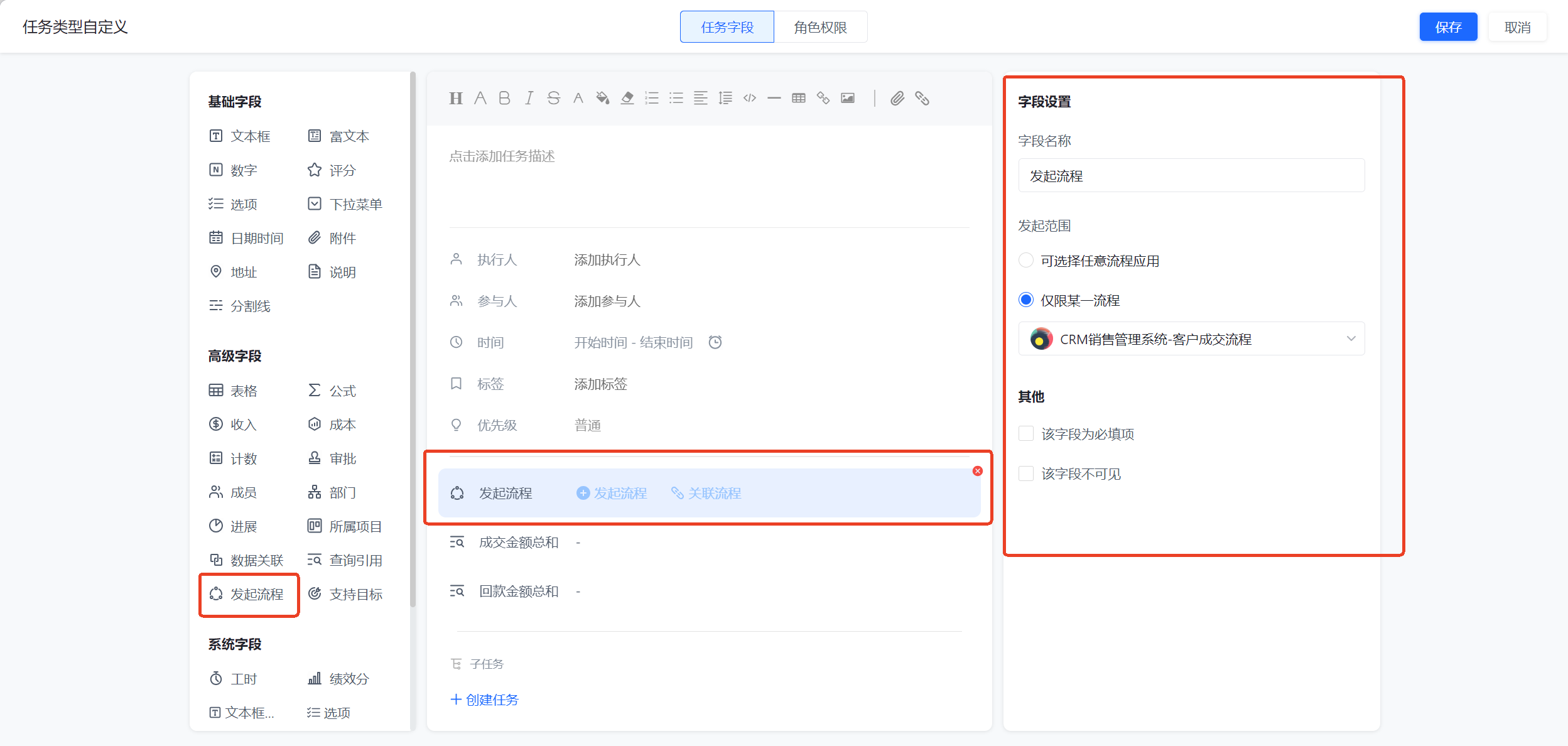1568x746 pixels.
Task: Click the 保存 button
Action: [x=1448, y=27]
